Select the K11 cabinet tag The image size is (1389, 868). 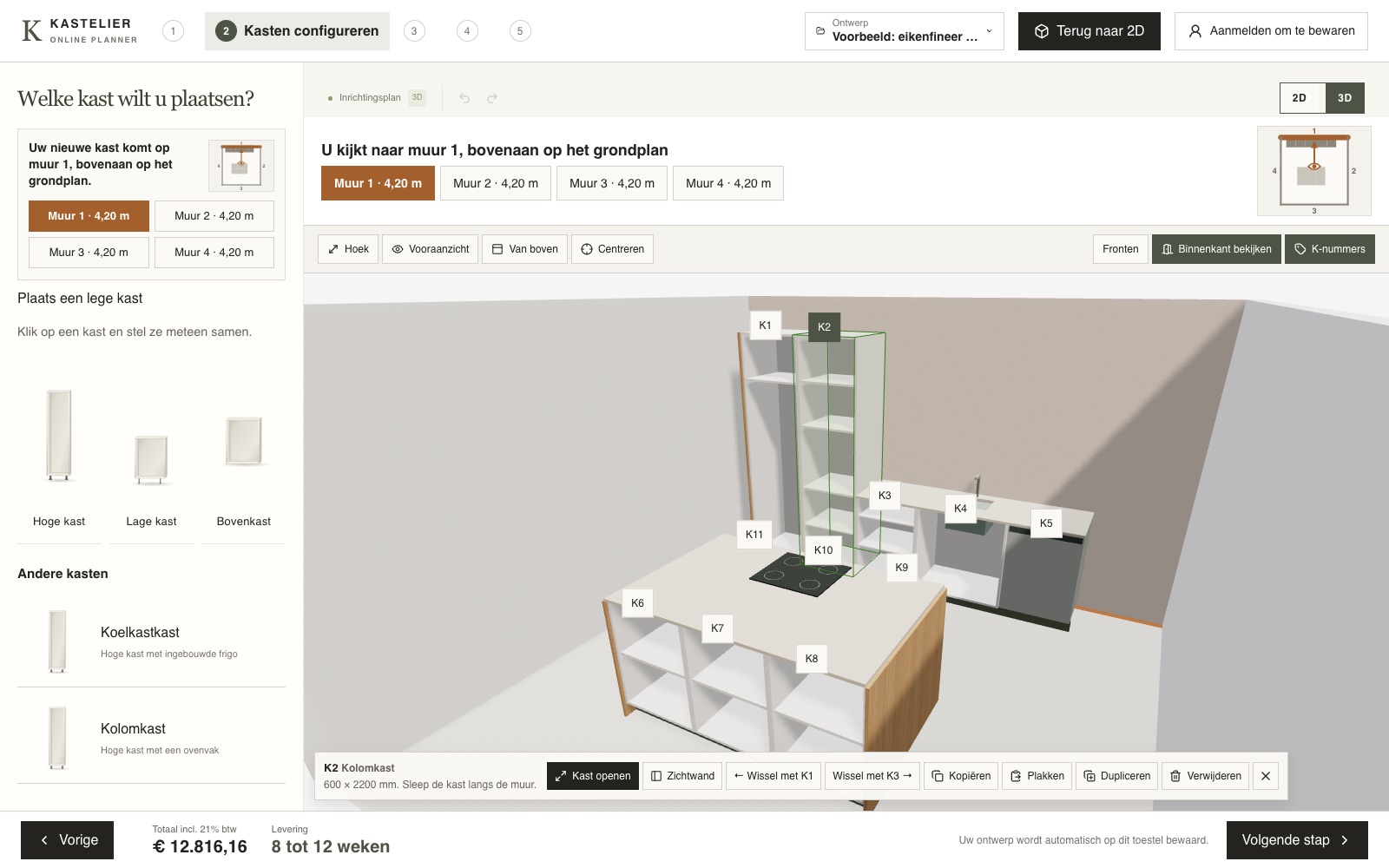tap(754, 535)
